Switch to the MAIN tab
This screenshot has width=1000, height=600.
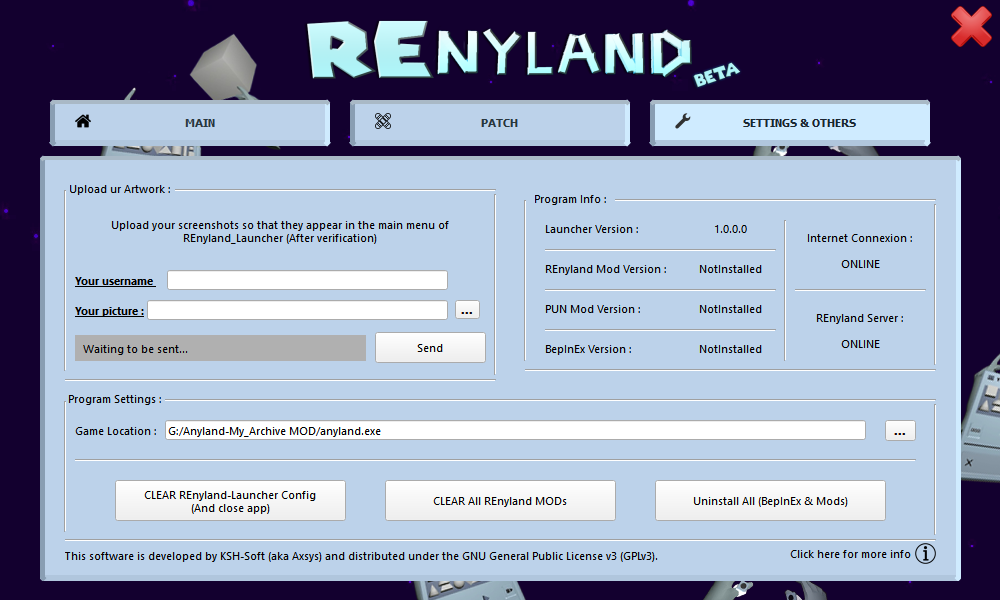[199, 123]
